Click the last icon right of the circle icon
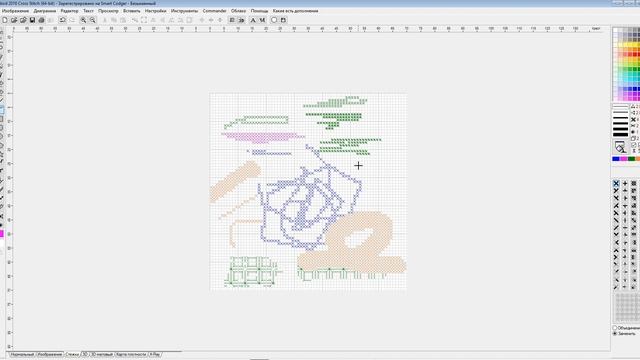 pyautogui.click(x=283, y=20)
